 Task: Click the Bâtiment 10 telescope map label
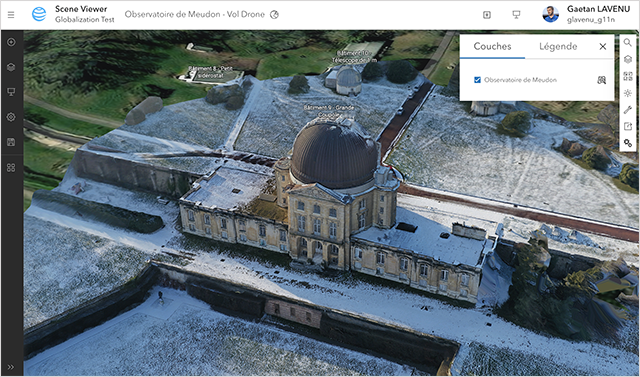[x=354, y=57]
